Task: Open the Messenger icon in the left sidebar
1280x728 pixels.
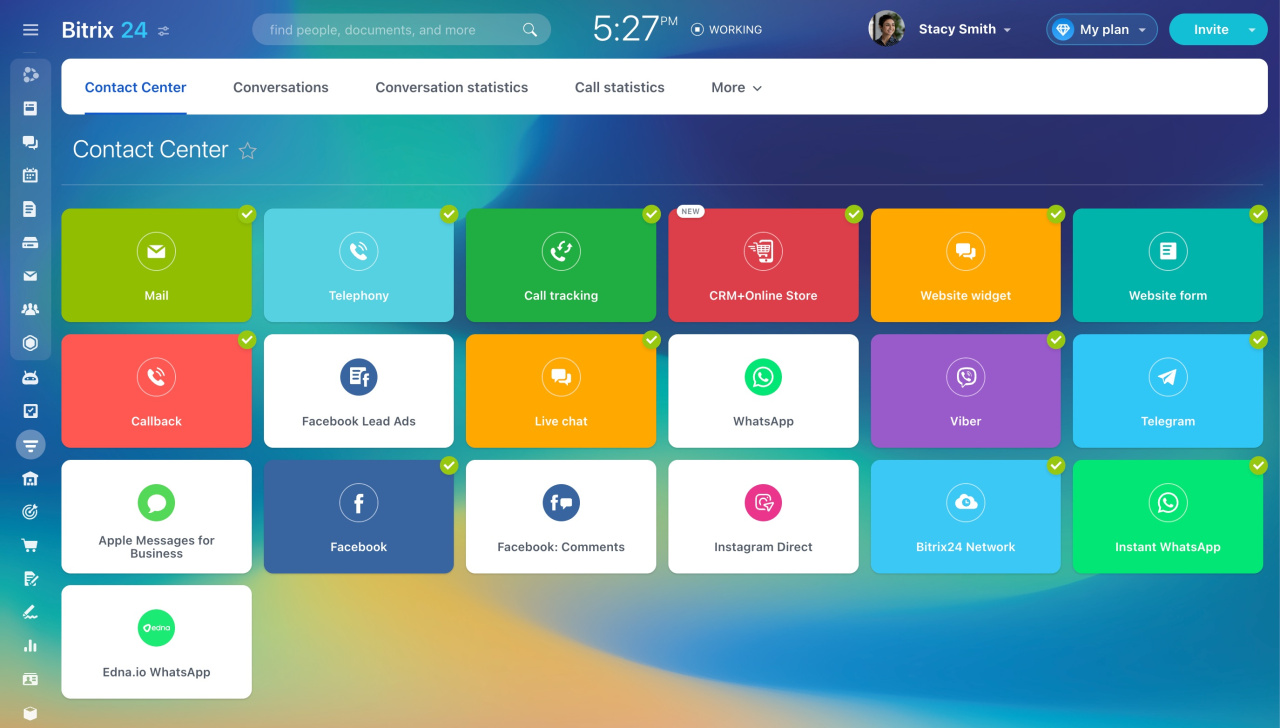Action: 30,142
